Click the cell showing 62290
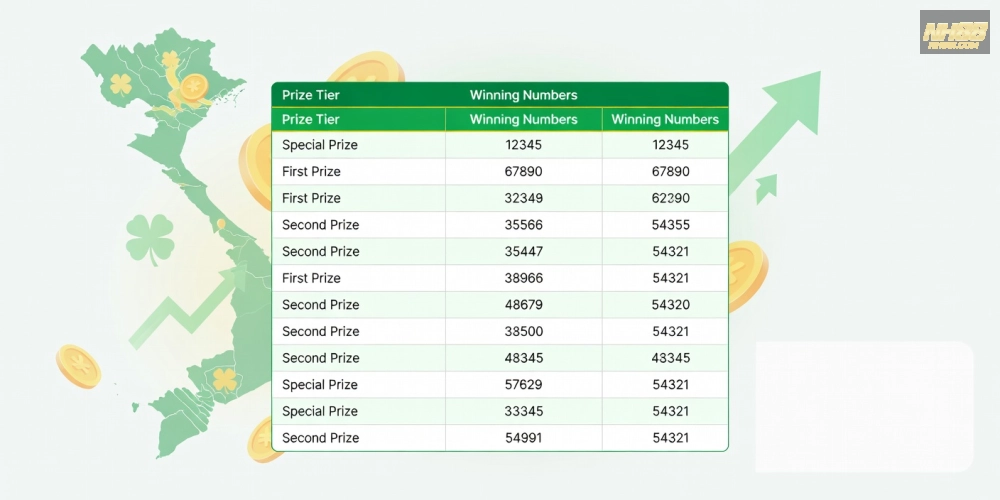This screenshot has height=500, width=1000. coord(671,198)
